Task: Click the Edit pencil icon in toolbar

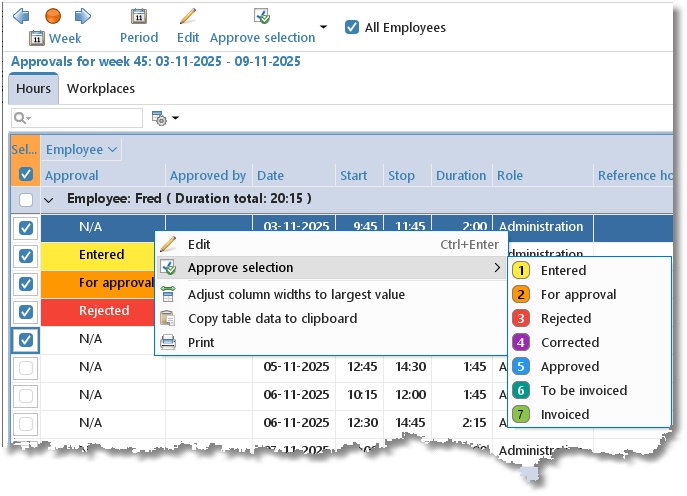Action: [188, 16]
